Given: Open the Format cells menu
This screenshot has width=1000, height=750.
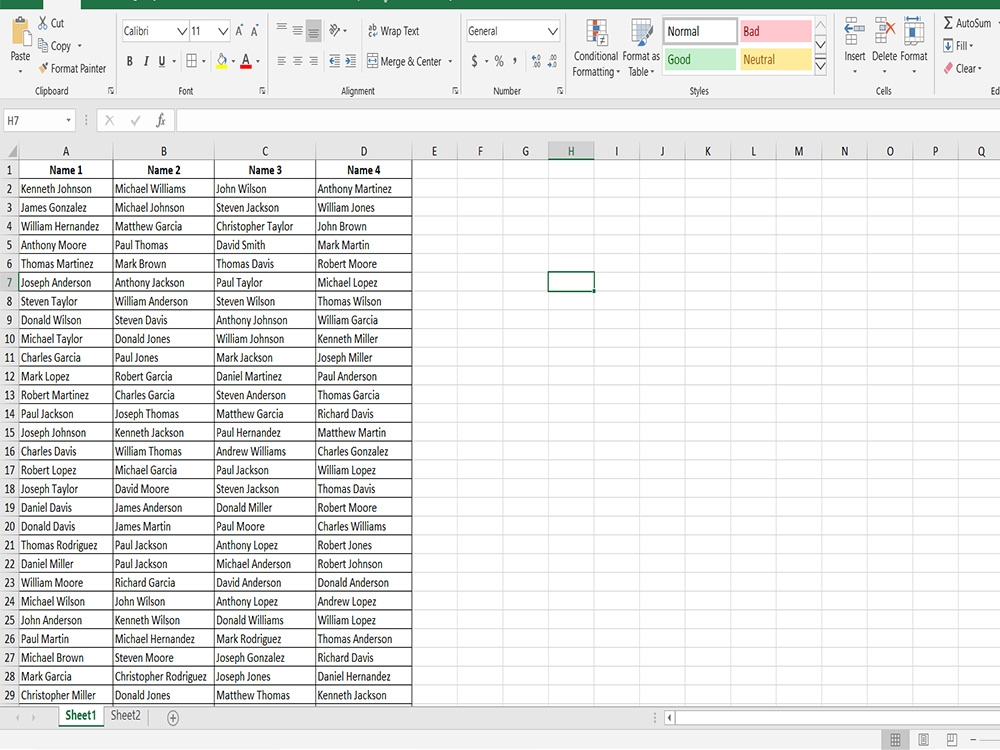Looking at the screenshot, I should click(x=914, y=46).
